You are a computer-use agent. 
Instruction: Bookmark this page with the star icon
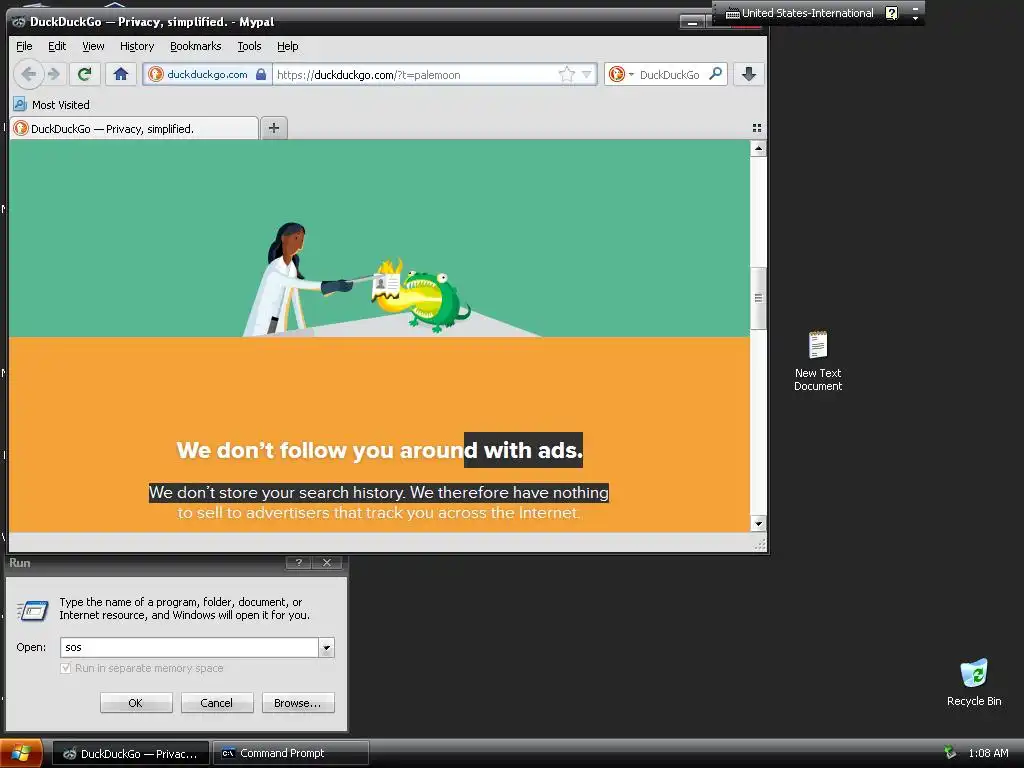[566, 74]
